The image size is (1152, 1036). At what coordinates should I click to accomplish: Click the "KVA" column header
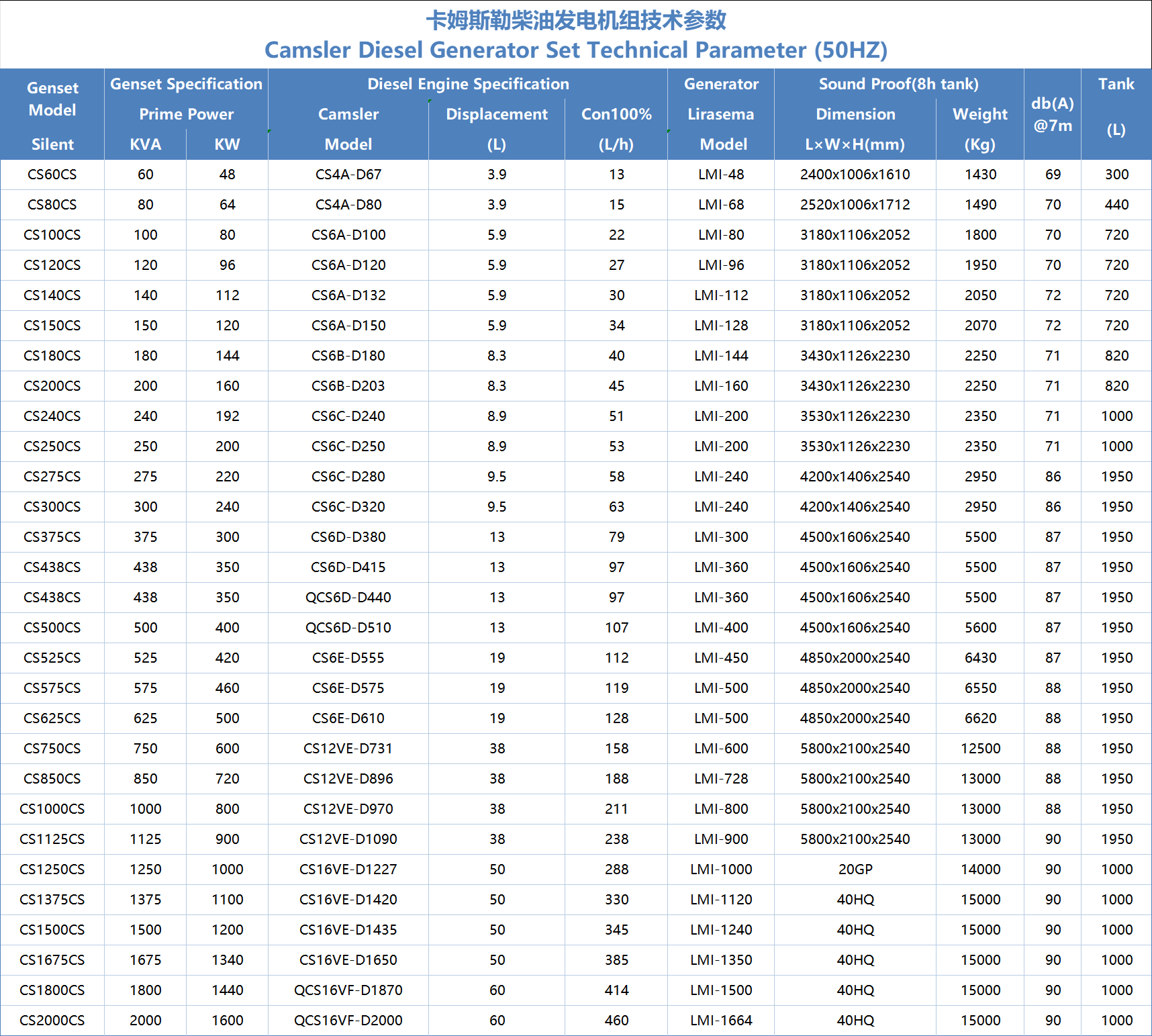pyautogui.click(x=146, y=144)
